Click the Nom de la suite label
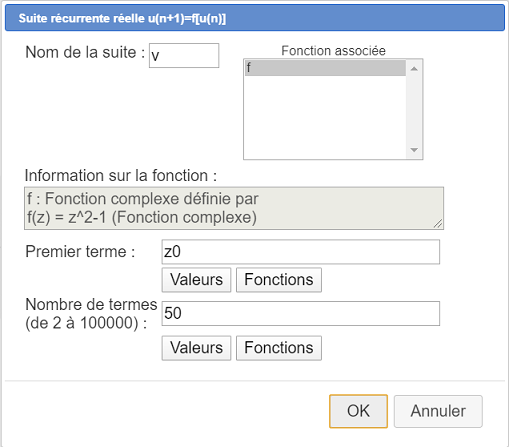Screen dimensions: 509x447 [x=85, y=53]
